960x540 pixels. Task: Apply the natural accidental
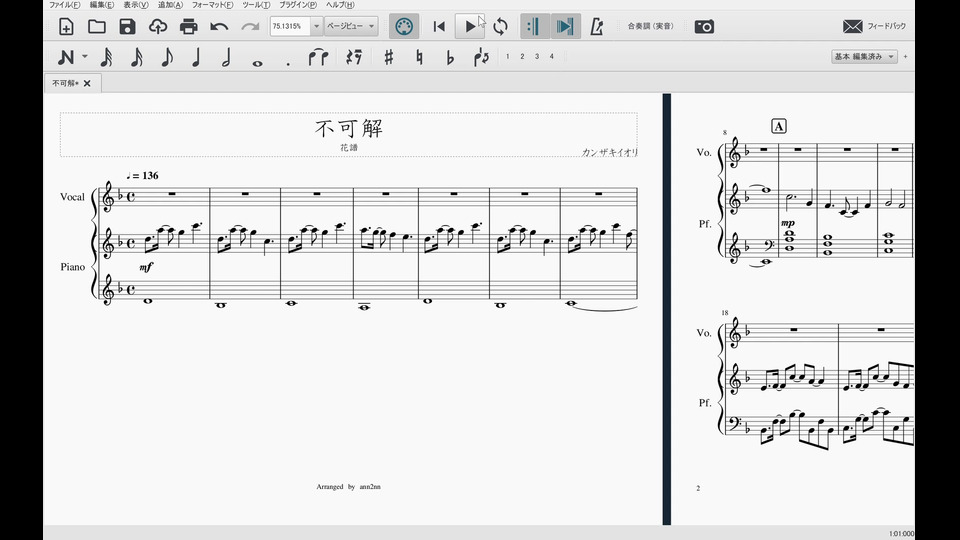pyautogui.click(x=419, y=57)
